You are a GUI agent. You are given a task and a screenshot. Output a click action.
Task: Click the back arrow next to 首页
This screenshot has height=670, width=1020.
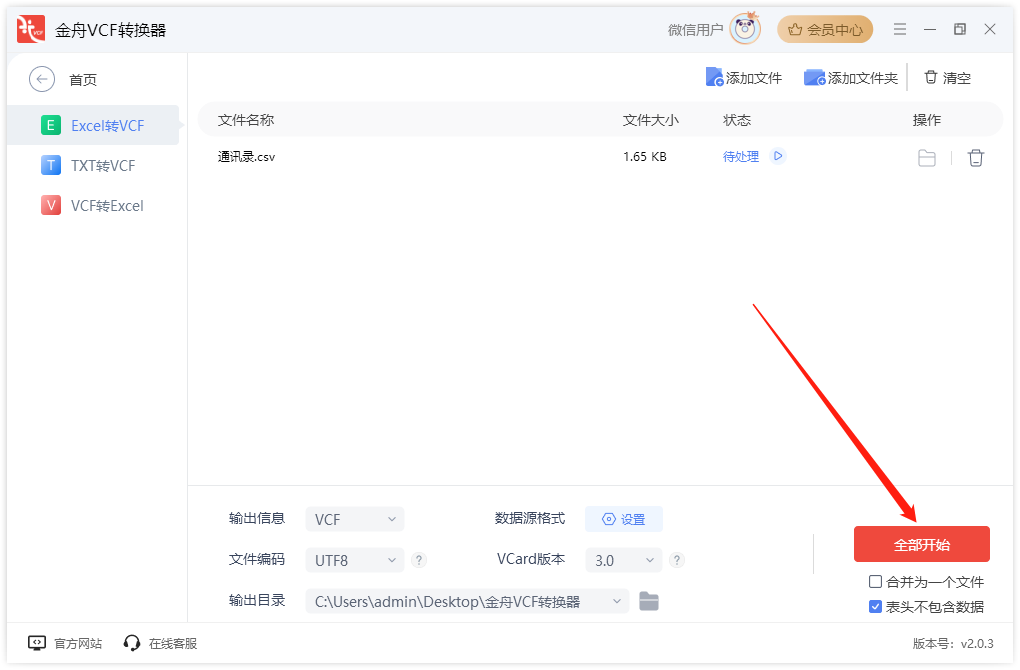pos(42,79)
